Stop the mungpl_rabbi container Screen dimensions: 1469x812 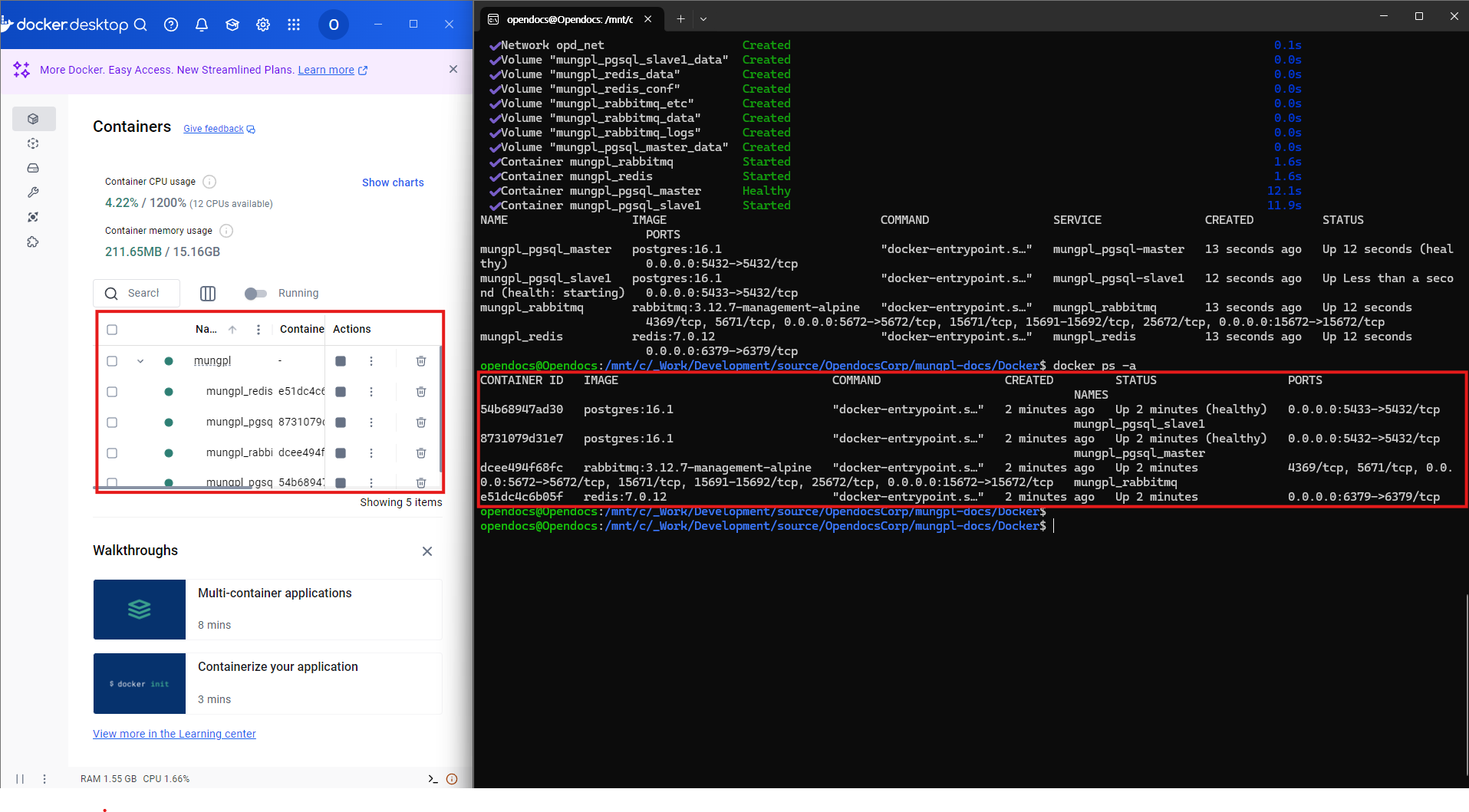[341, 453]
